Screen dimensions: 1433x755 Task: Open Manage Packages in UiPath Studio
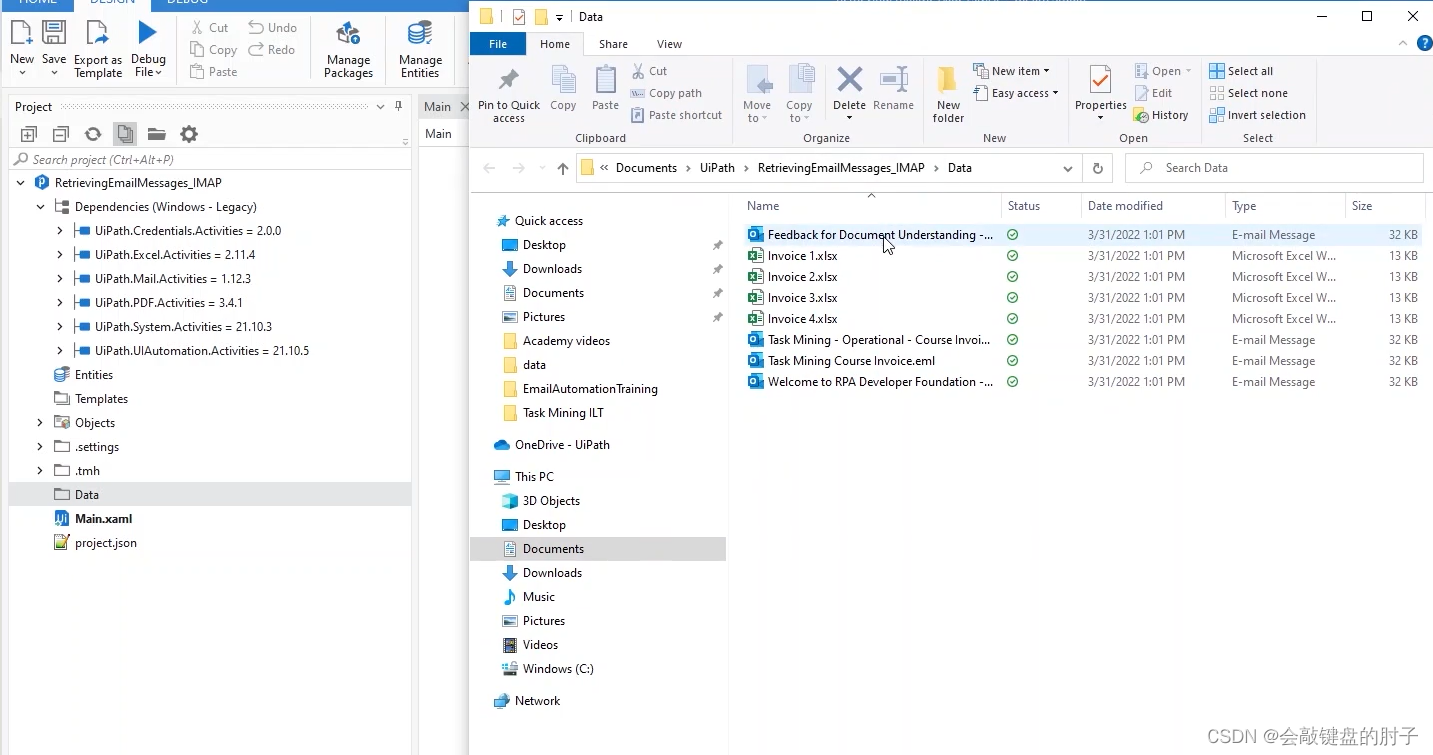[348, 48]
